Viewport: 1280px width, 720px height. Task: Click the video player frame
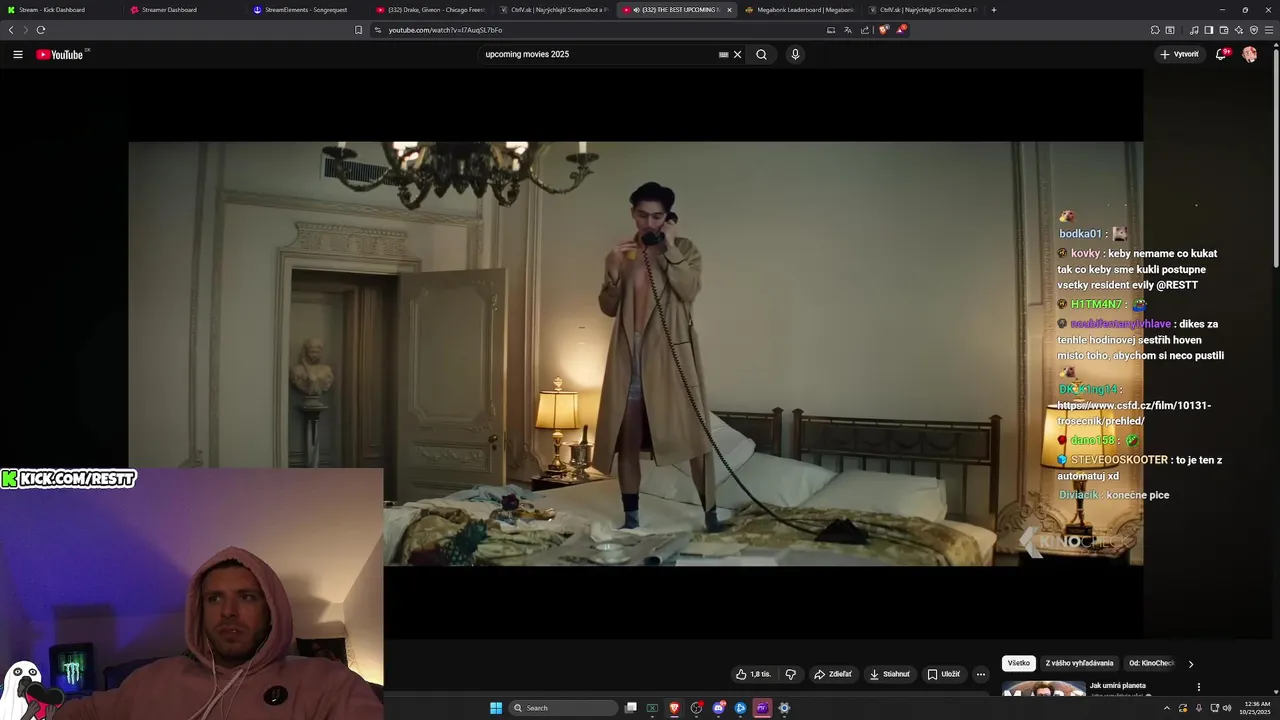635,353
